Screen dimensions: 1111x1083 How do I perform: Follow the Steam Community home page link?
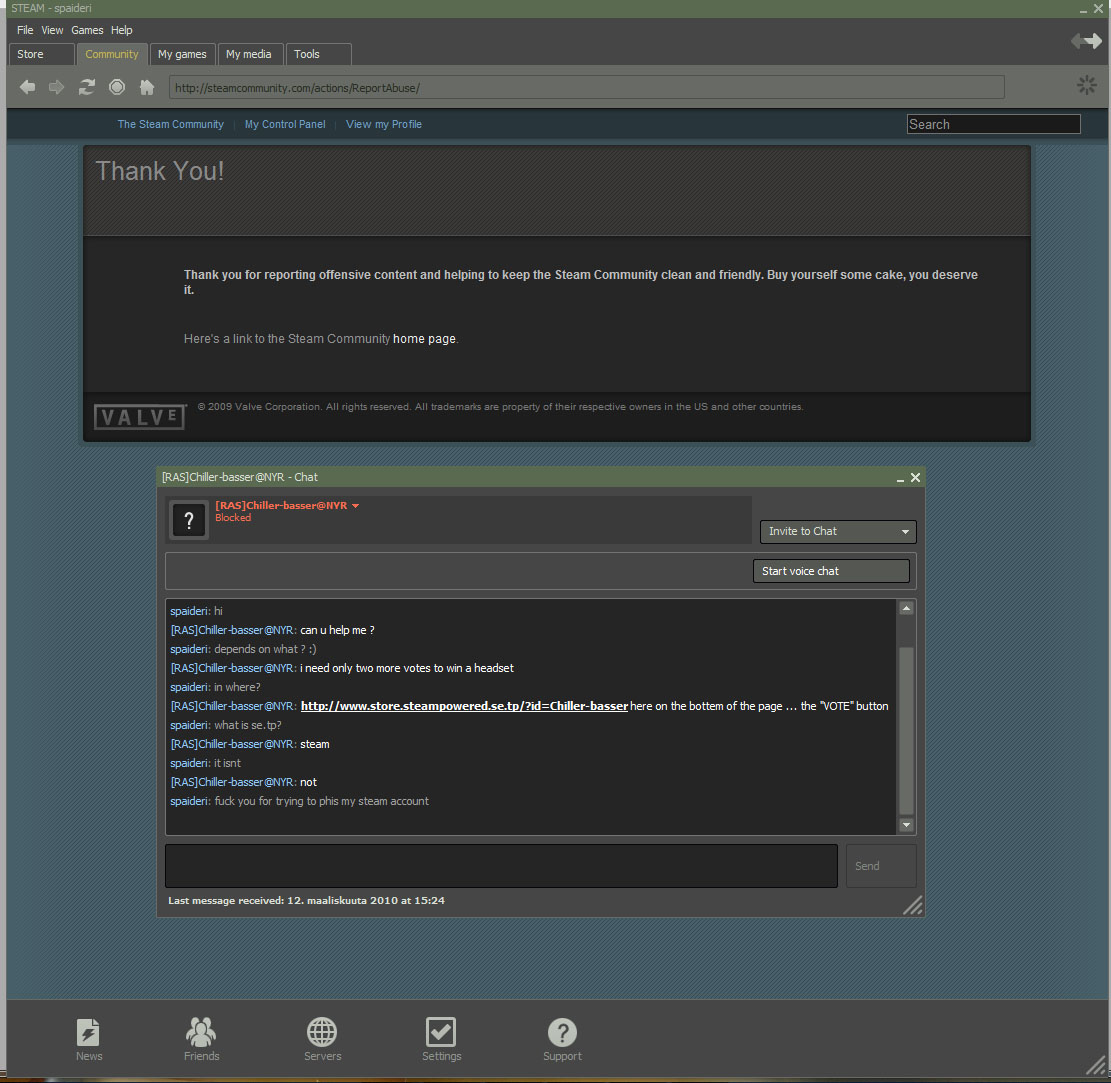[x=424, y=339]
